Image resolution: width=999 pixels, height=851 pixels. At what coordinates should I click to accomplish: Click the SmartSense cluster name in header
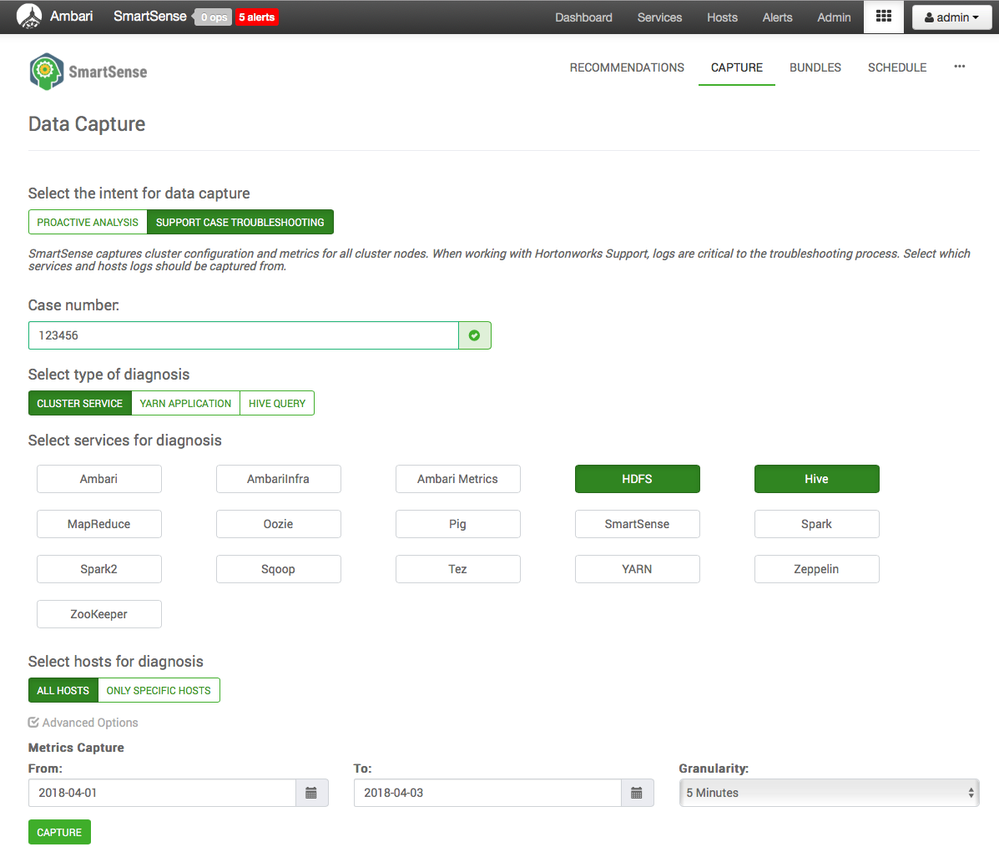(150, 17)
